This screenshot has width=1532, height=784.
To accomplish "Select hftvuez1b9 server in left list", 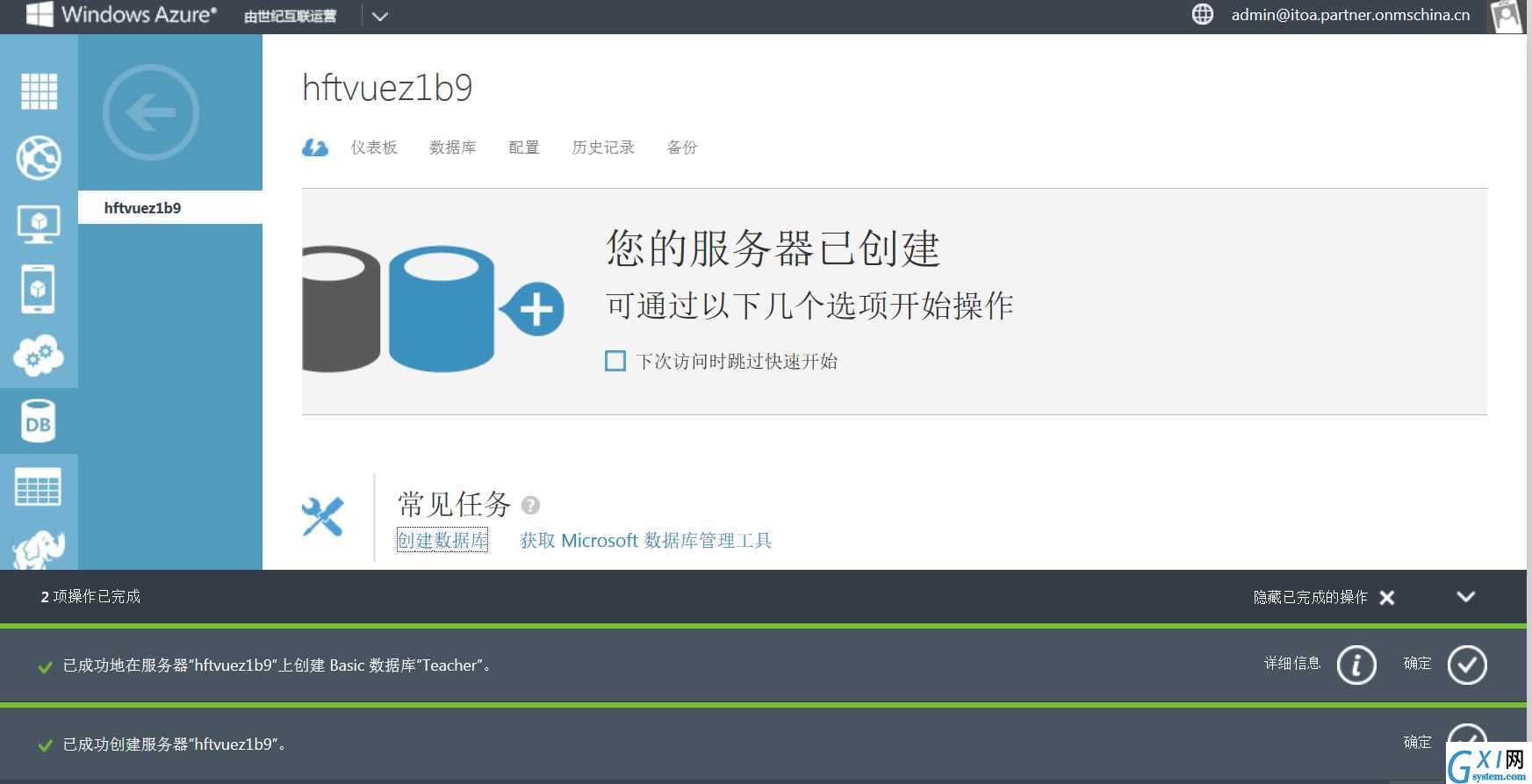I will click(x=170, y=208).
